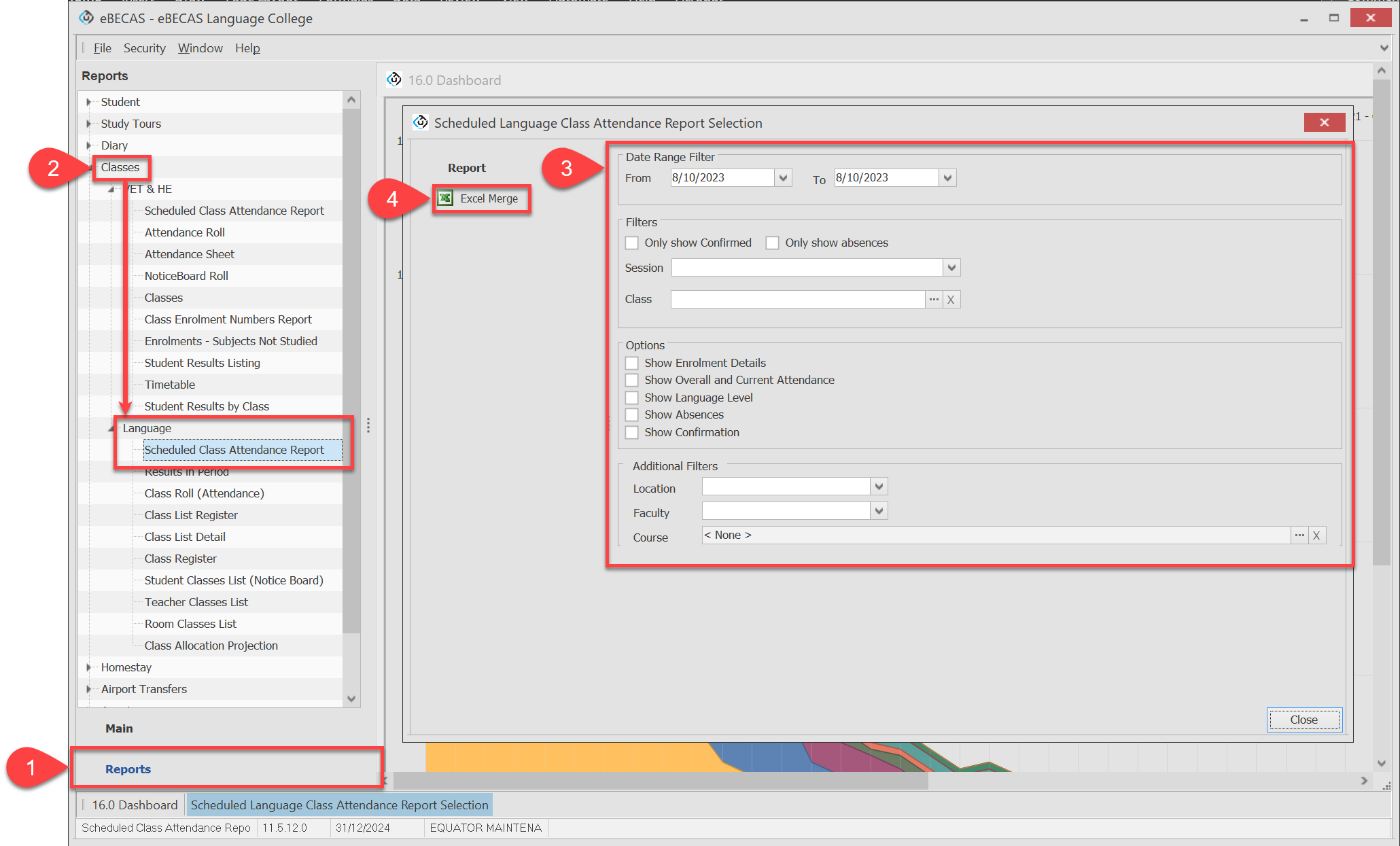Open the Course lookup ellipsis button
The width and height of the screenshot is (1400, 846).
click(x=1299, y=535)
